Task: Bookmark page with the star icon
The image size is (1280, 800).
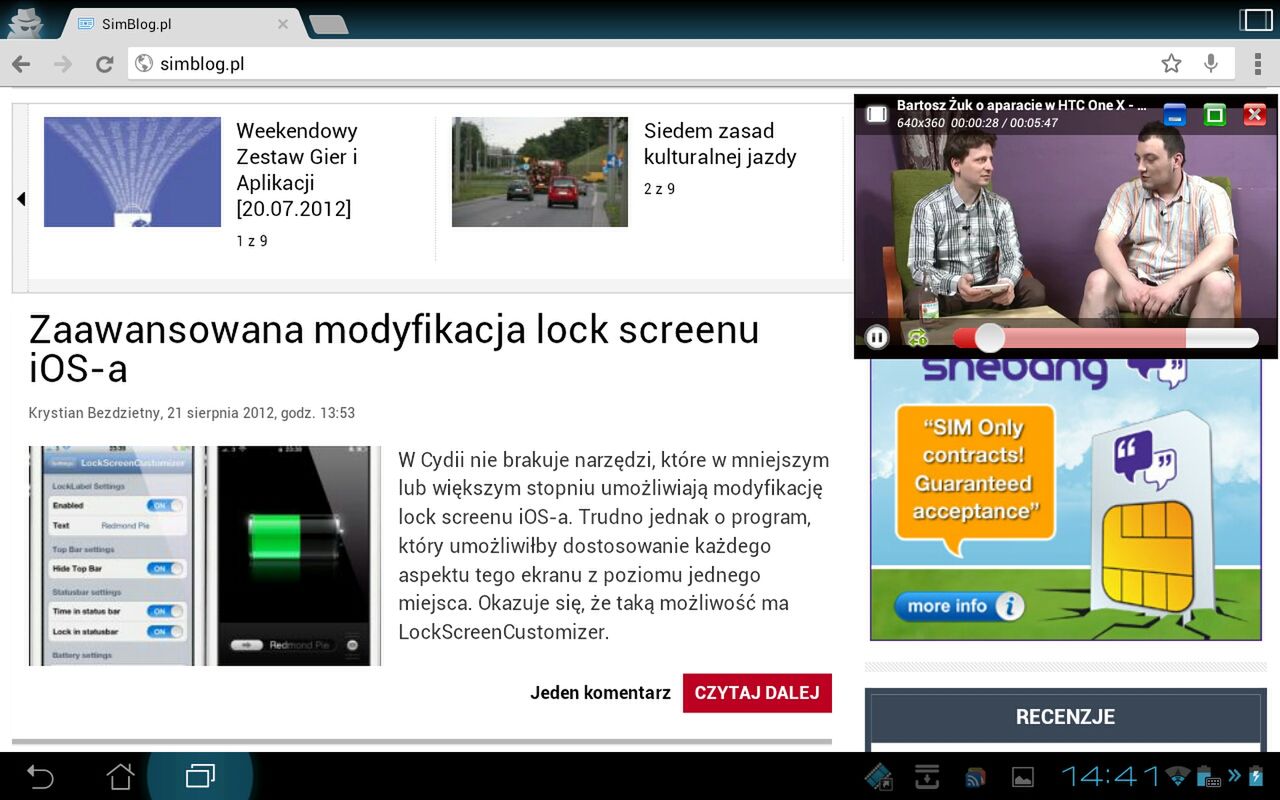Action: (1171, 64)
